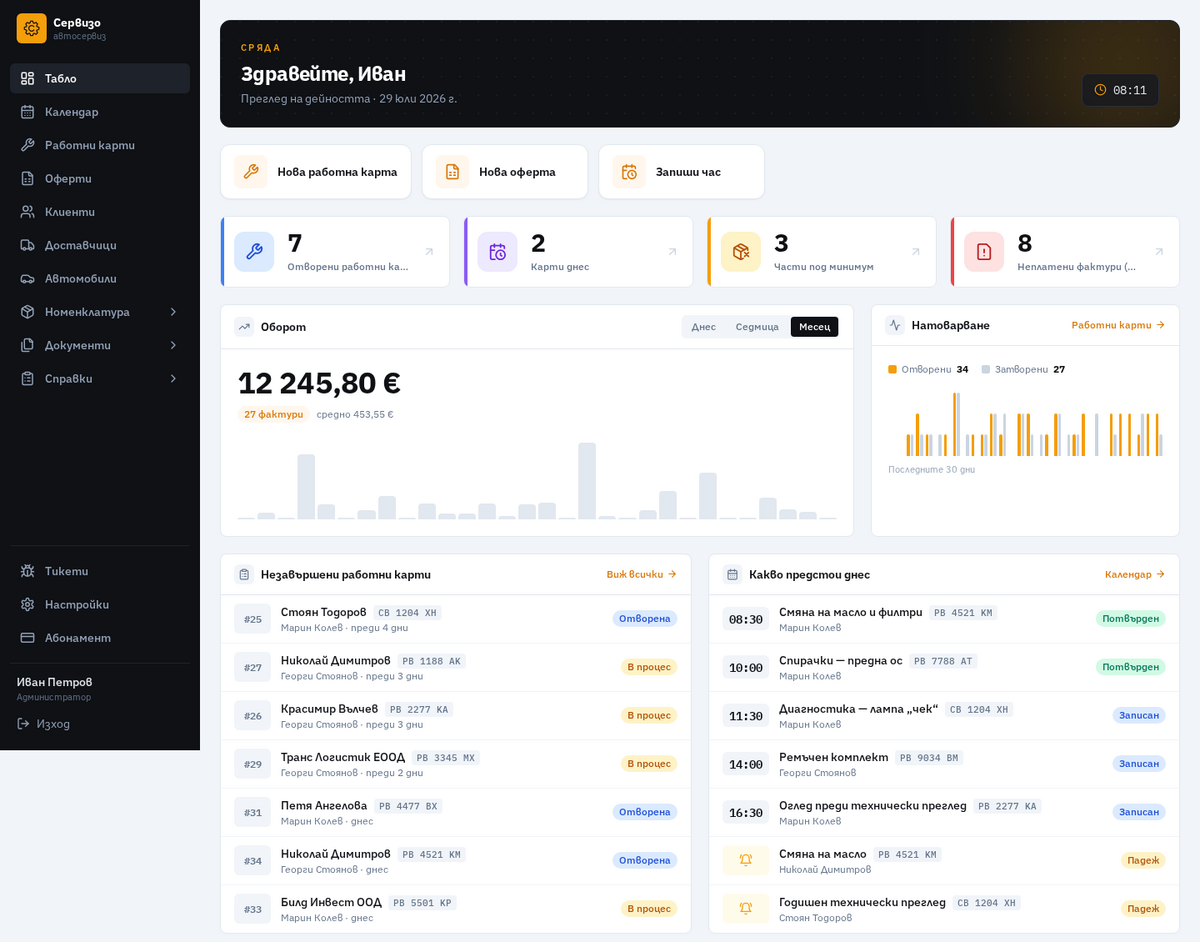This screenshot has width=1200, height=942.
Task: Click the red Неплатени фактури alert icon
Action: (x=984, y=252)
